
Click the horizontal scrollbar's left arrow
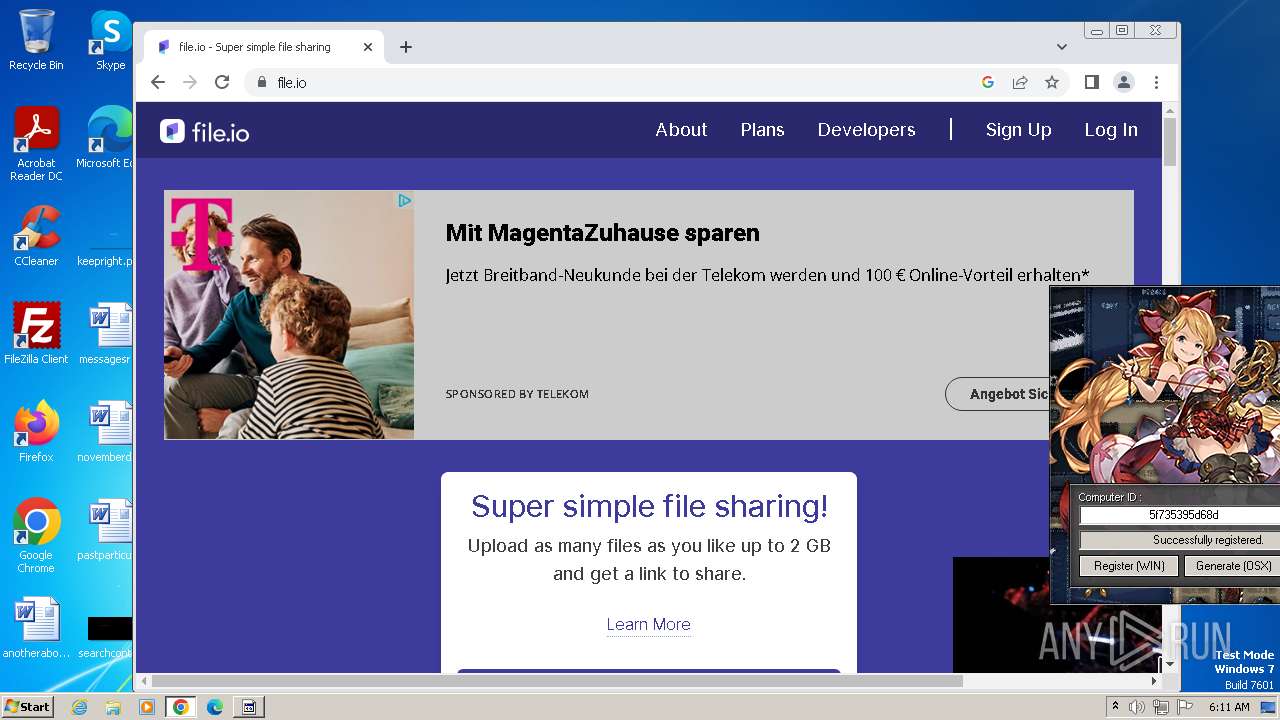coord(143,681)
